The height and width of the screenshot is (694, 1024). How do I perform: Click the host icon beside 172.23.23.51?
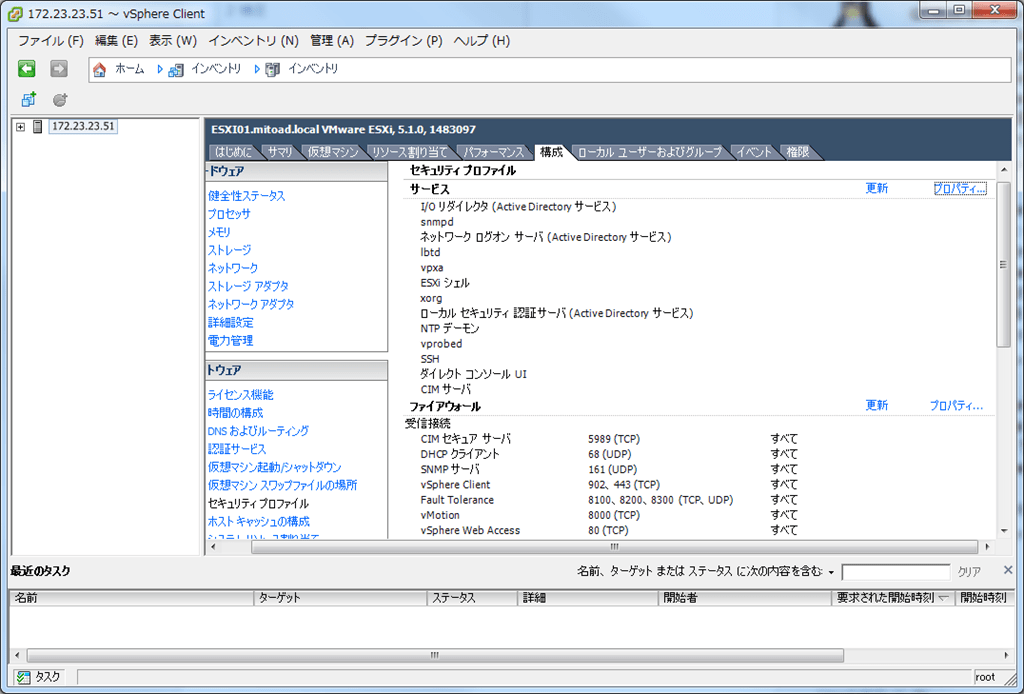pyautogui.click(x=38, y=127)
